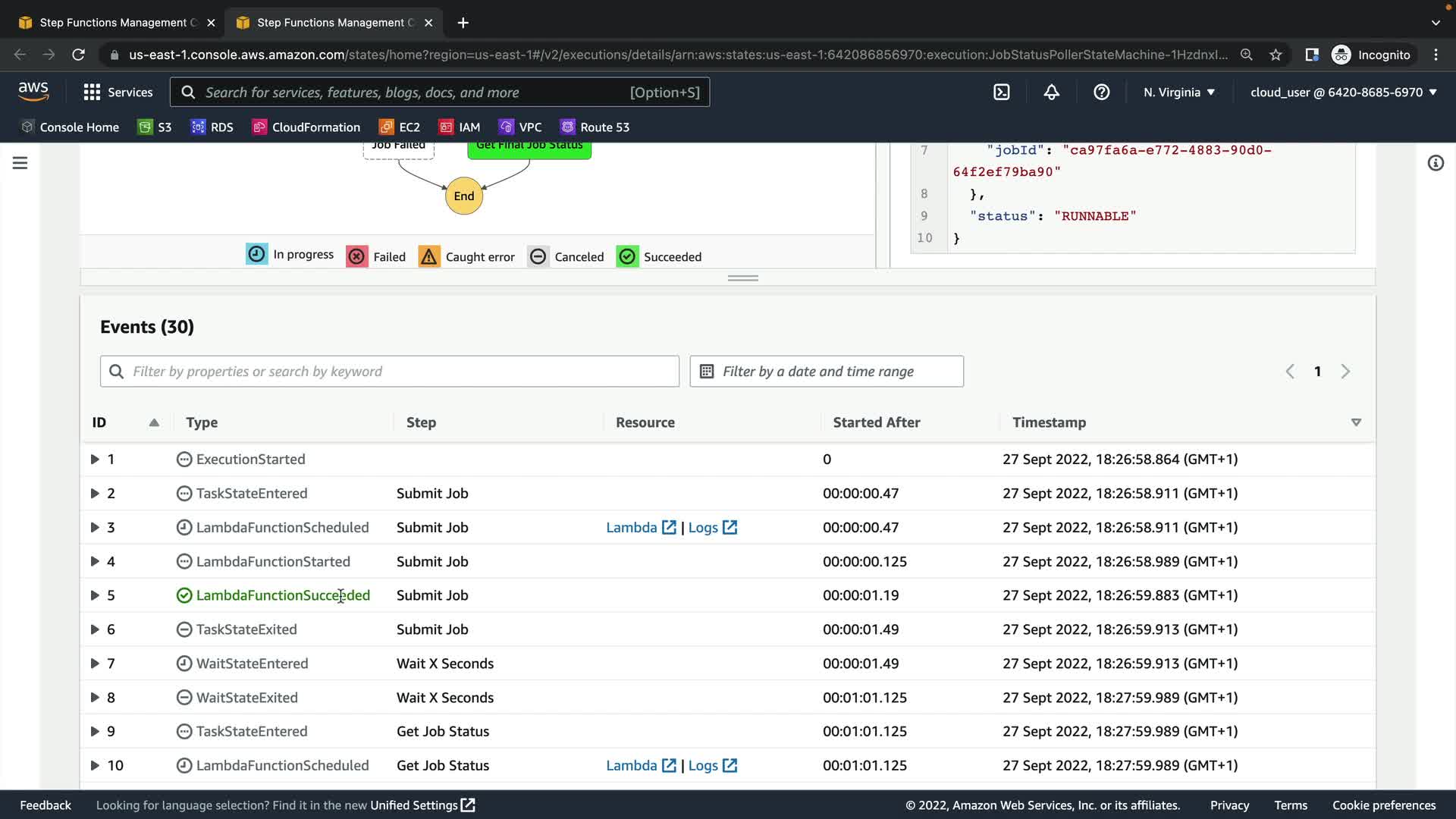Screen dimensions: 1456x819
Task: Open AWS CloudShell icon in header
Action: 1002,92
